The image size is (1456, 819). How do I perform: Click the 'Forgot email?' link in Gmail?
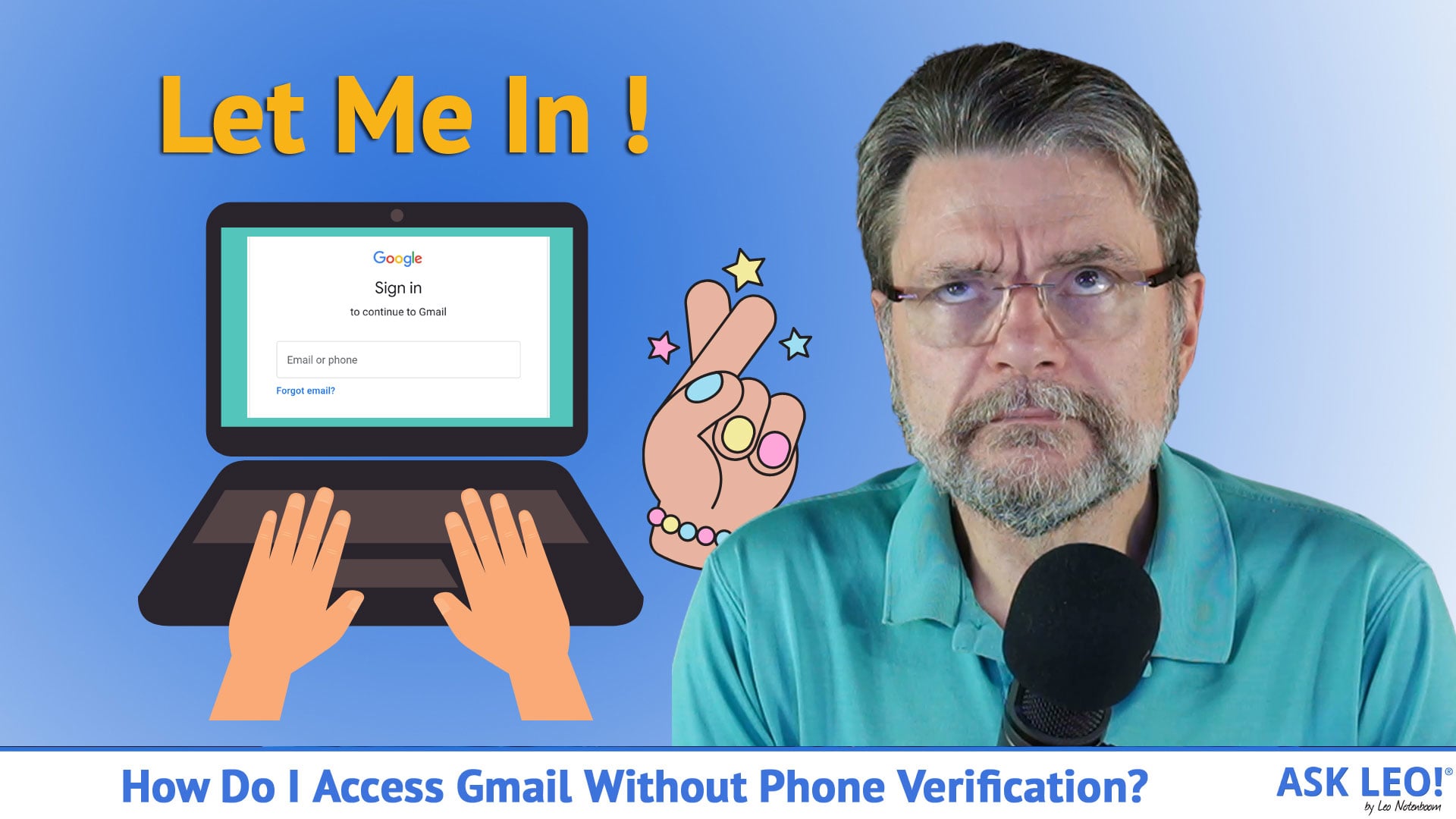pos(305,390)
